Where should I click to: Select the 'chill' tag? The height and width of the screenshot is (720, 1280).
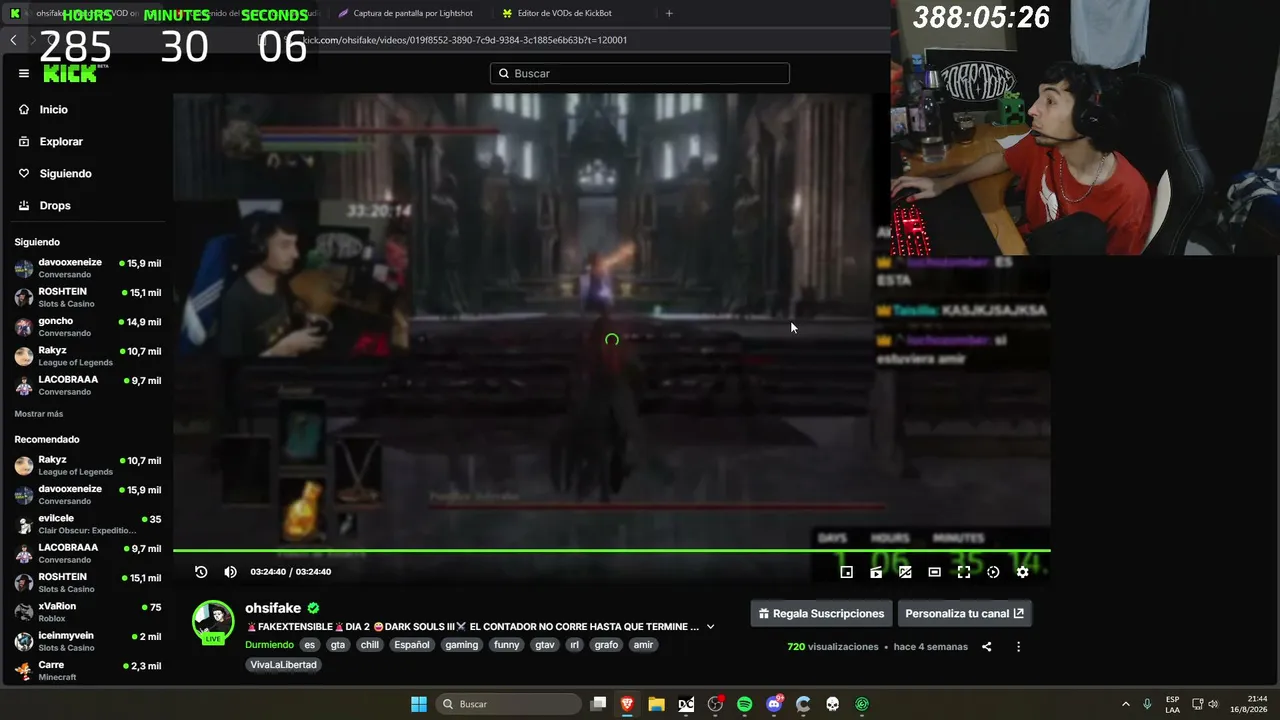[x=370, y=645]
